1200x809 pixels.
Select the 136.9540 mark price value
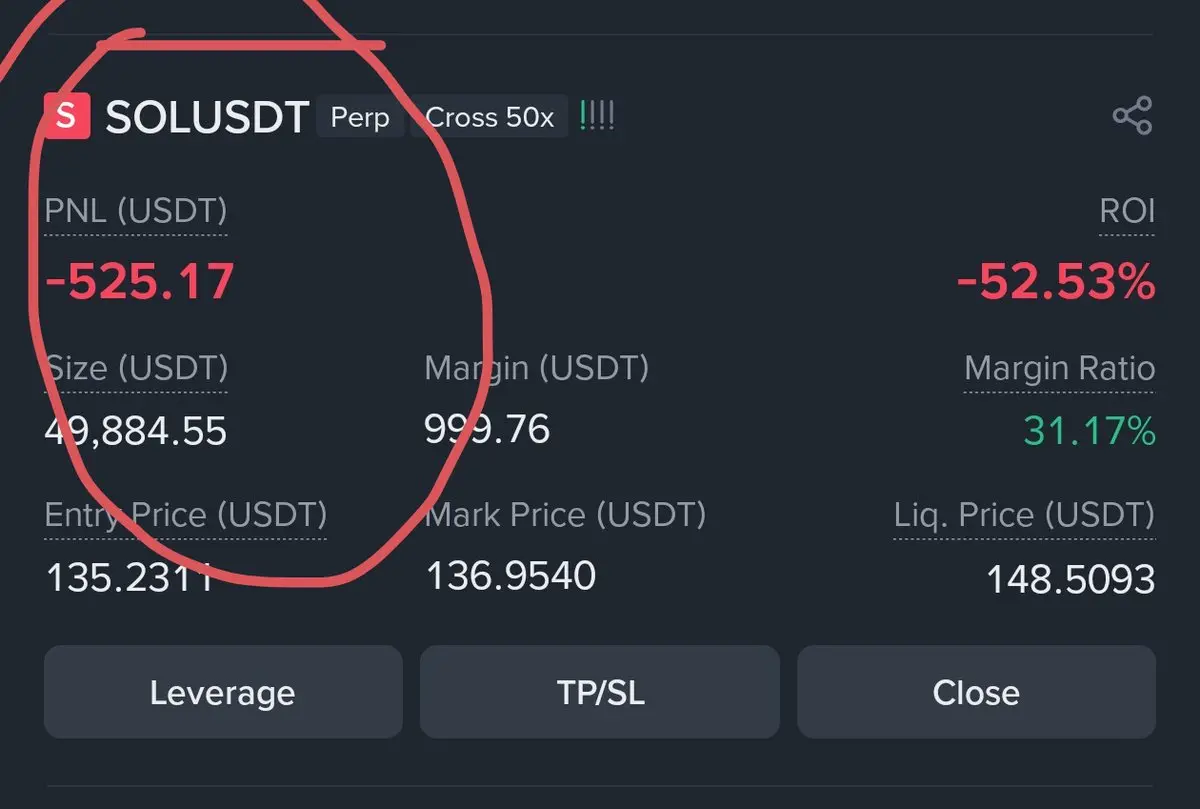(511, 575)
